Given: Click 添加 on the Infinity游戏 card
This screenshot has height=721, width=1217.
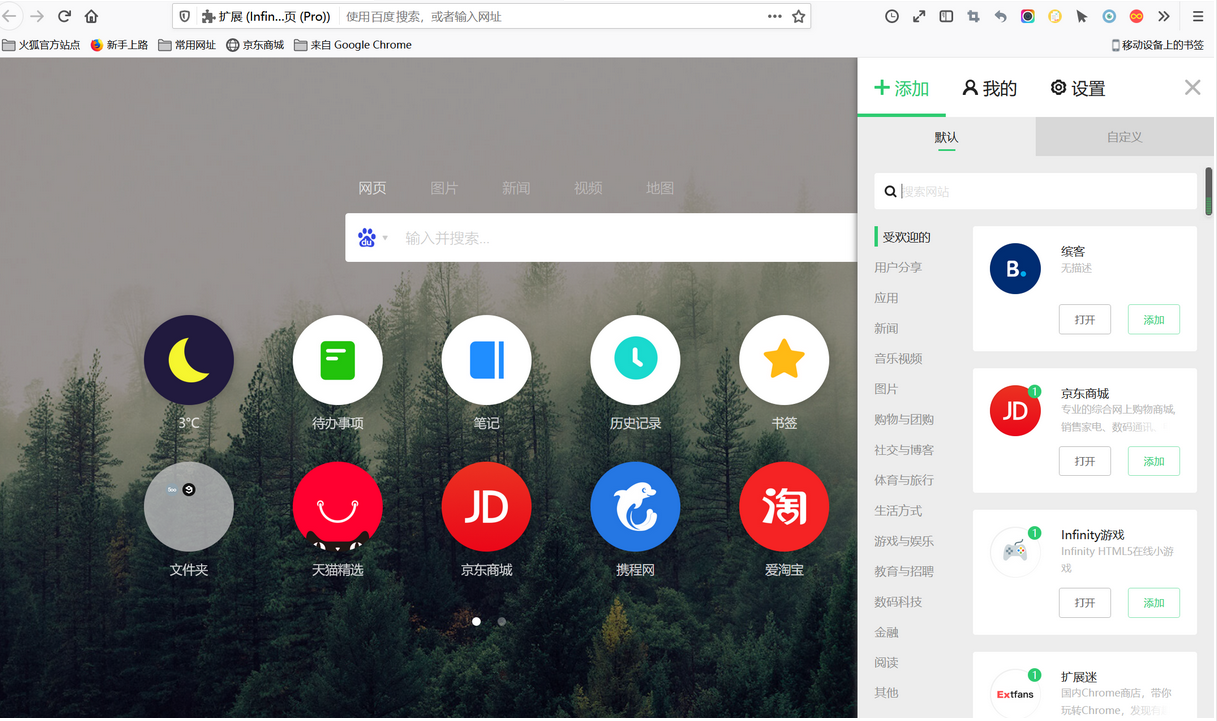Looking at the screenshot, I should pyautogui.click(x=1154, y=603).
